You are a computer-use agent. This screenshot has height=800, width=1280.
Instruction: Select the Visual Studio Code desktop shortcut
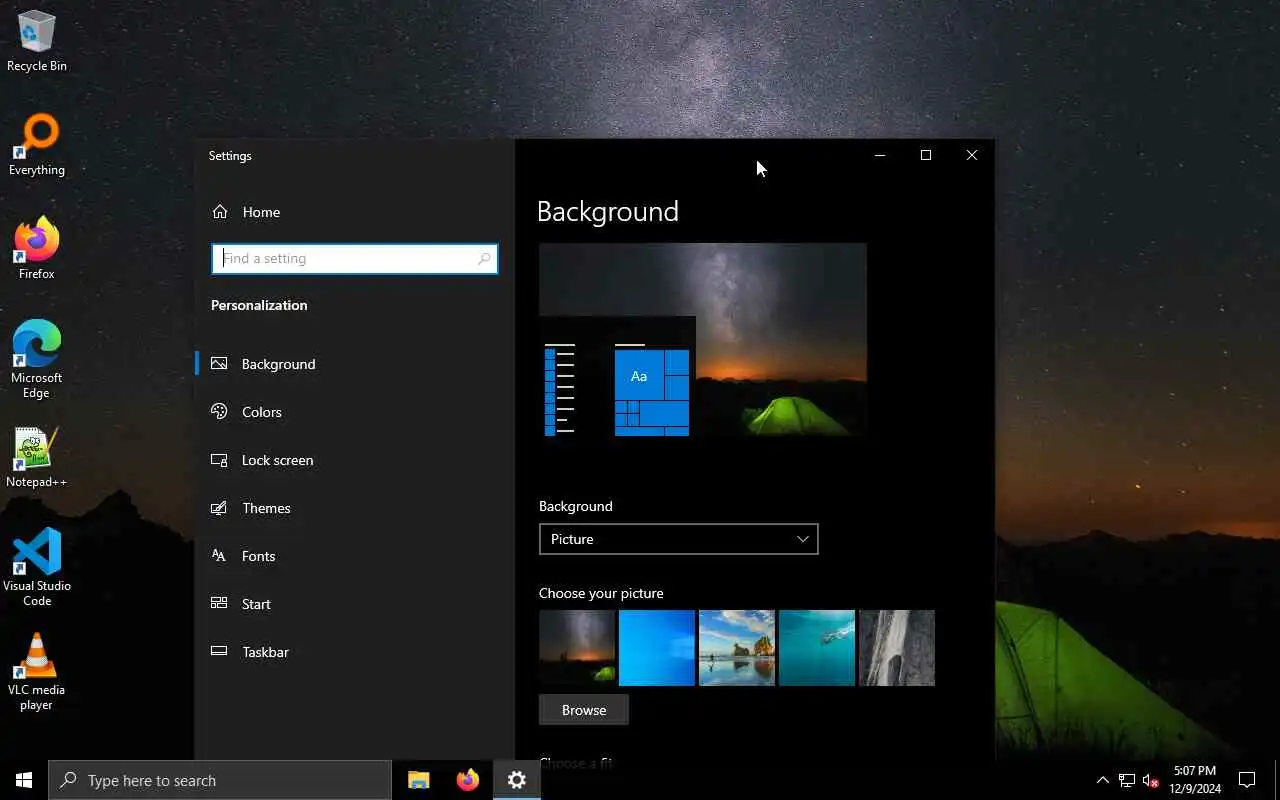(x=37, y=568)
